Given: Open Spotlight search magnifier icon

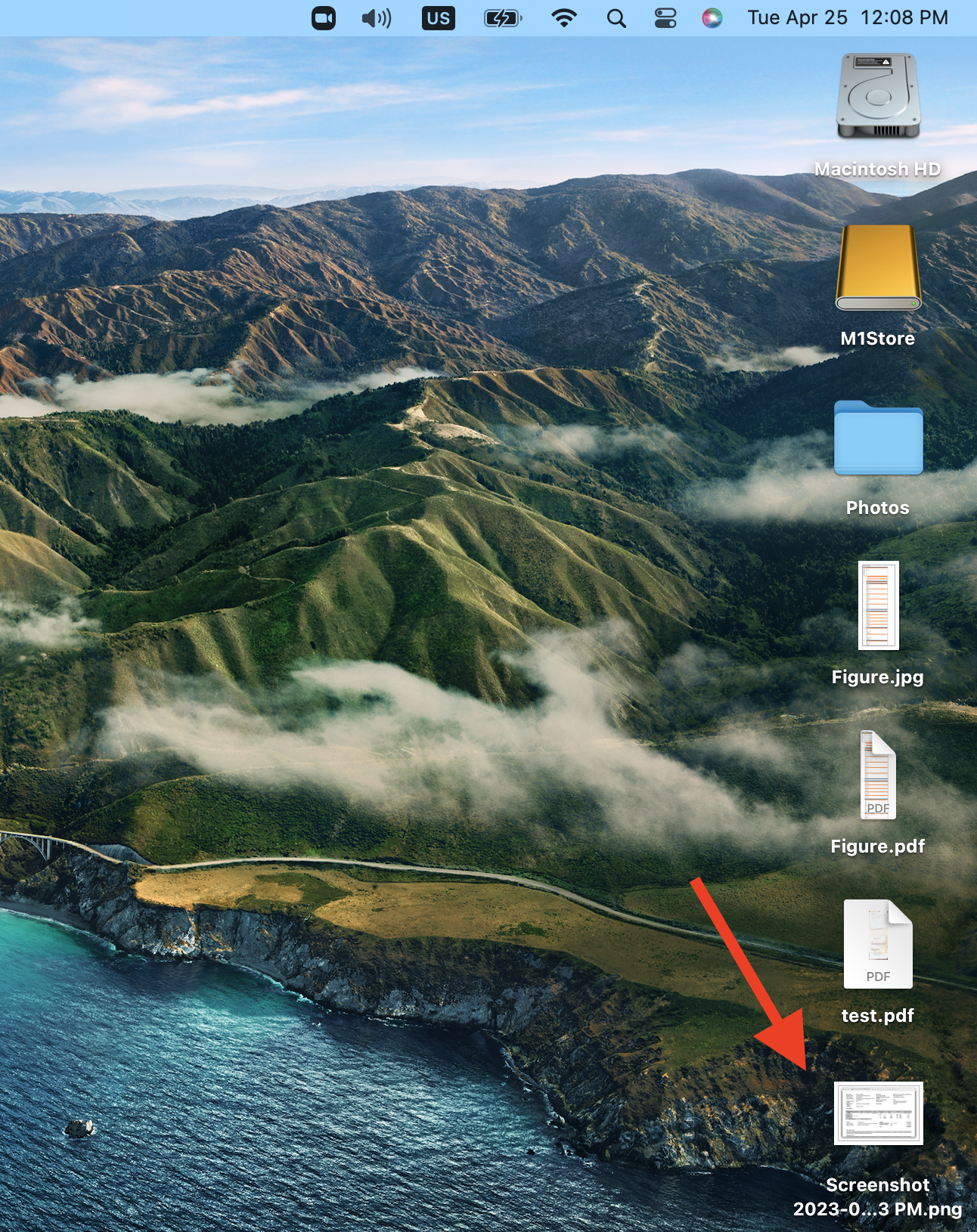Looking at the screenshot, I should pos(616,17).
